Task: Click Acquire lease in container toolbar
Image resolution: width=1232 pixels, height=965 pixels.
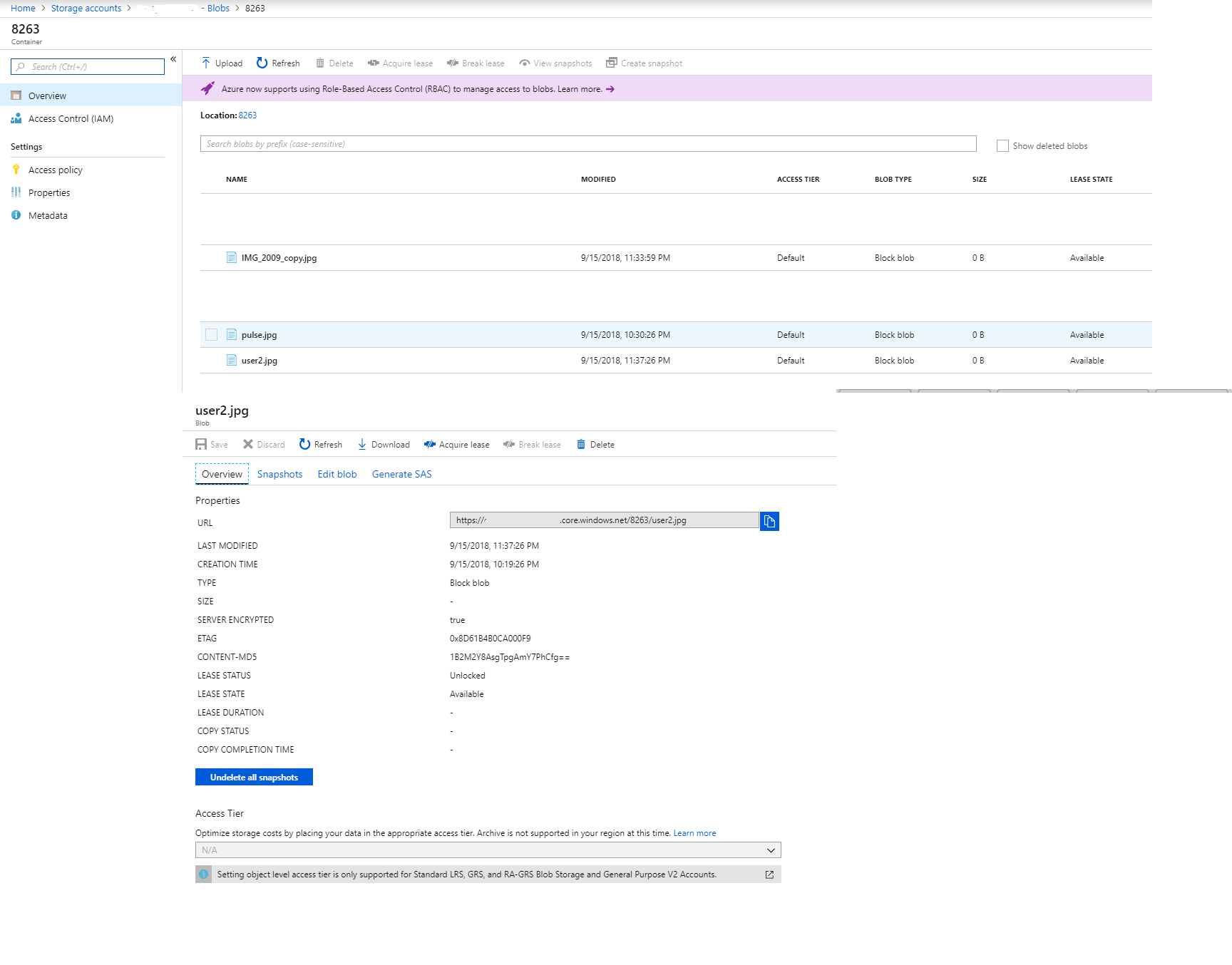Action: pos(400,63)
